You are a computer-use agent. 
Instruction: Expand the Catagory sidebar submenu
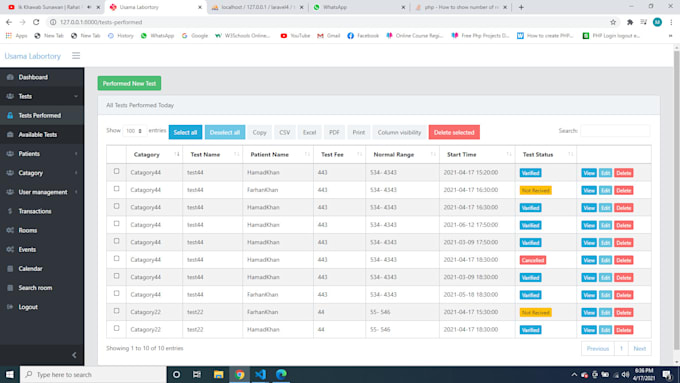pyautogui.click(x=76, y=173)
